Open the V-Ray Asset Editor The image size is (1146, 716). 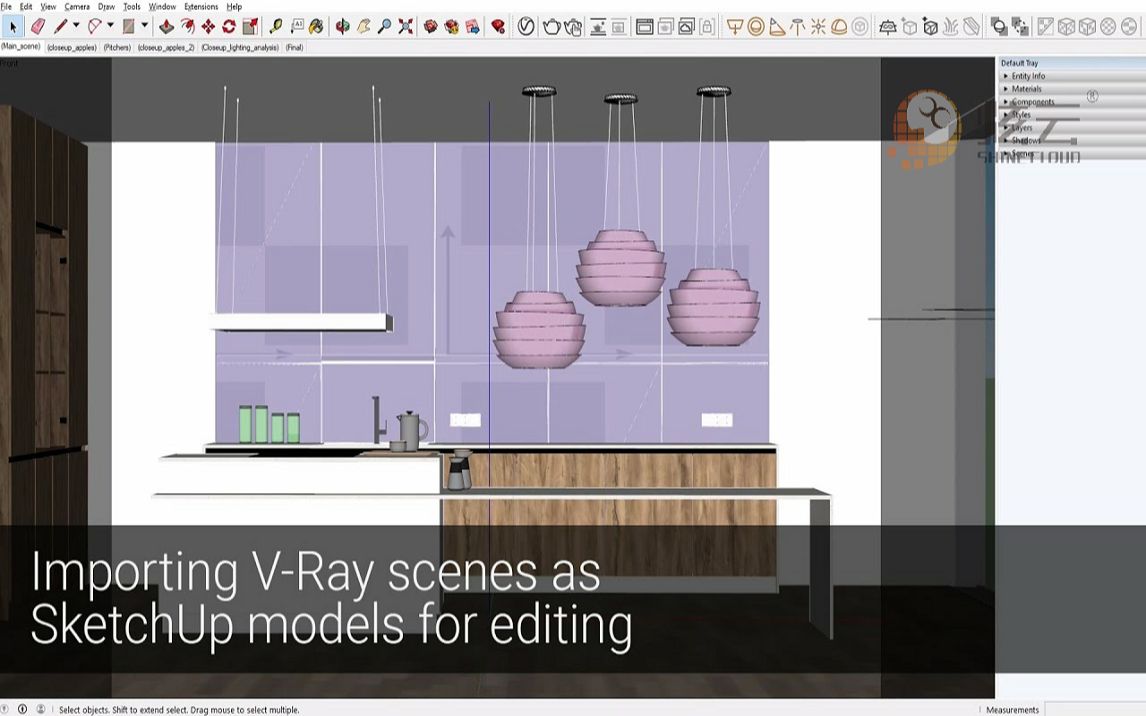(525, 27)
